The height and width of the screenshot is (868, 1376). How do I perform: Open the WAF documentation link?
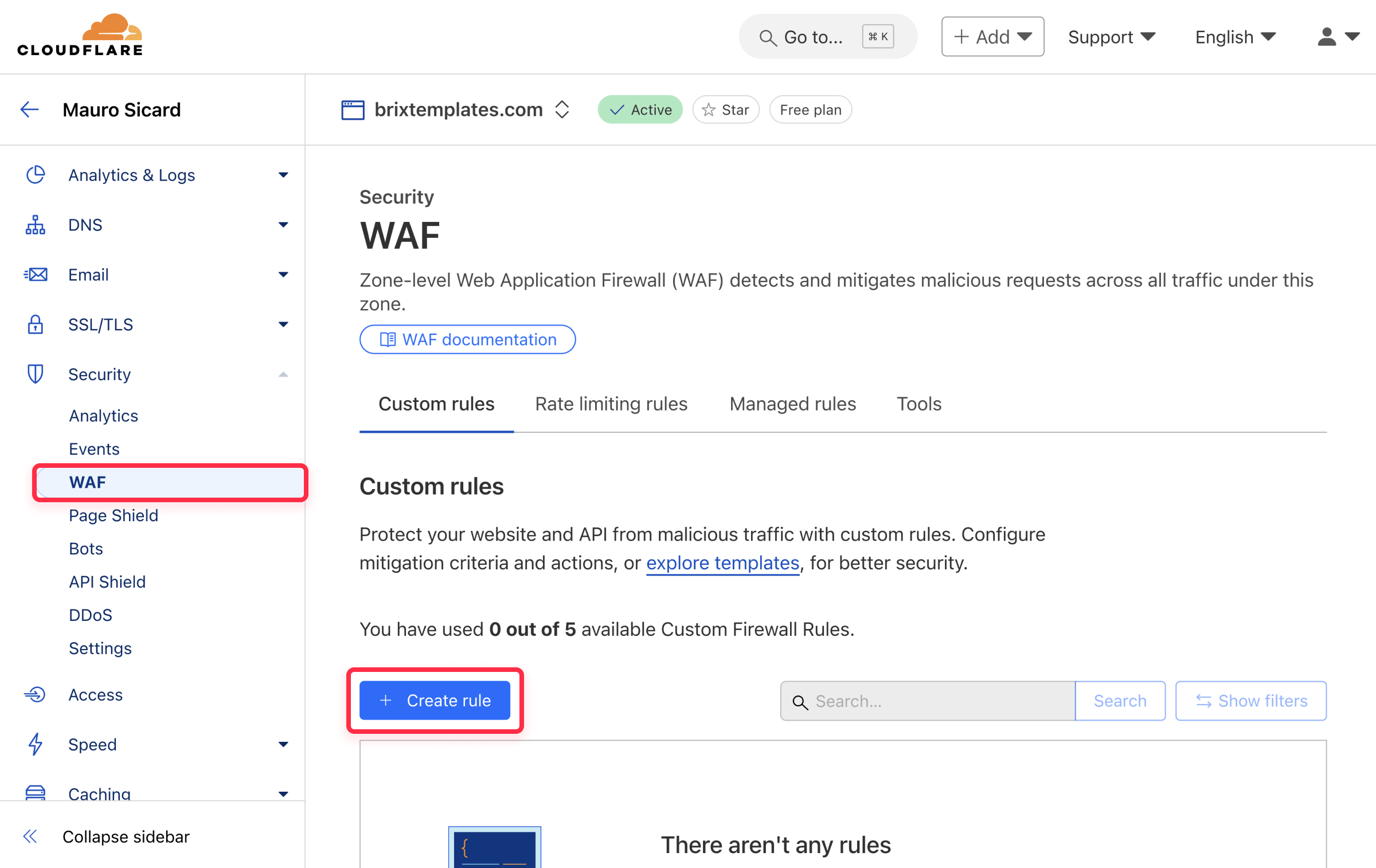coord(467,339)
